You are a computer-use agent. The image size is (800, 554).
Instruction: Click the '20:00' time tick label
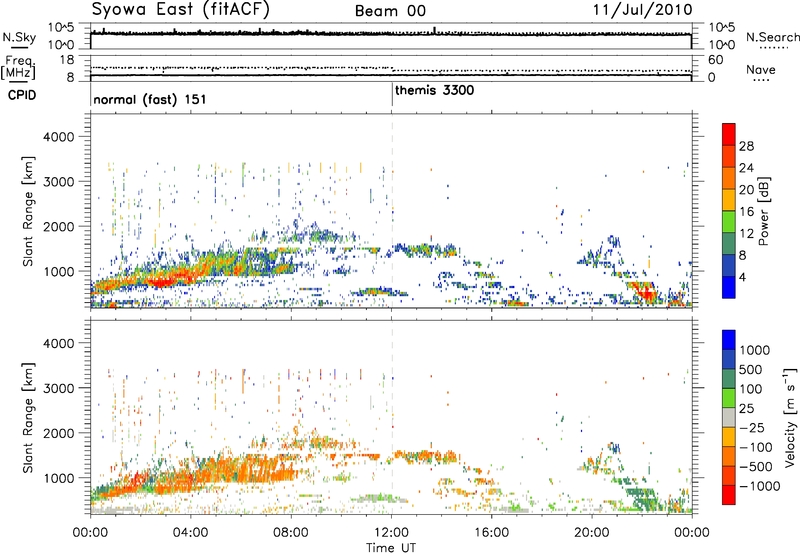pyautogui.click(x=592, y=533)
